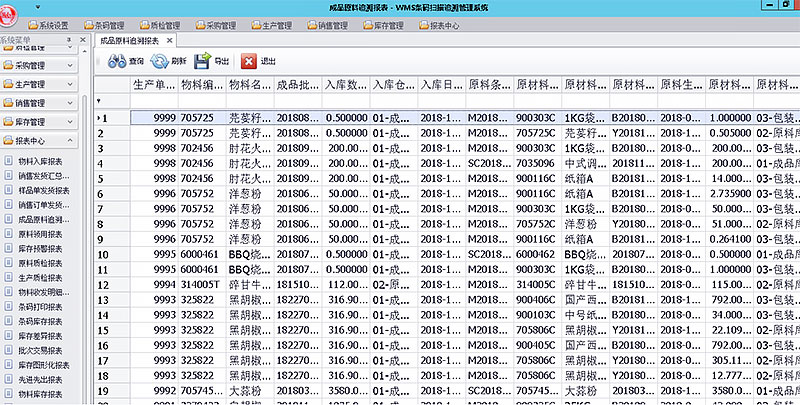This screenshot has width=800, height=405.
Task: Click the round red application logo
Action: point(13,12)
